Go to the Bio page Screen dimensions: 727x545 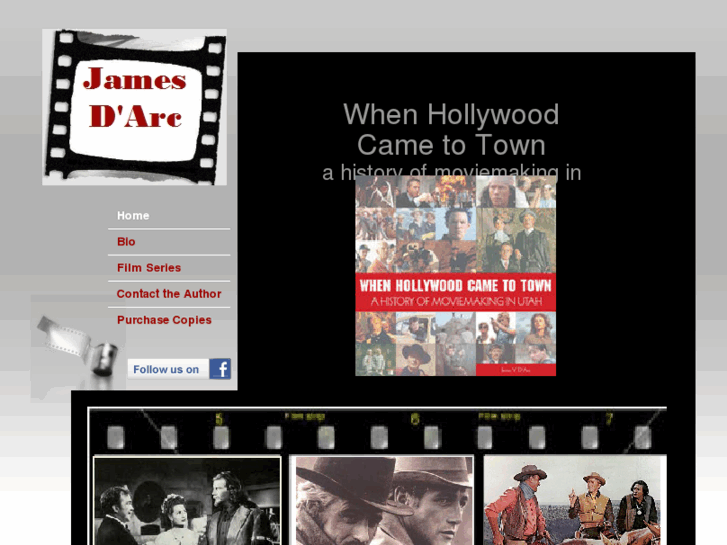[126, 242]
